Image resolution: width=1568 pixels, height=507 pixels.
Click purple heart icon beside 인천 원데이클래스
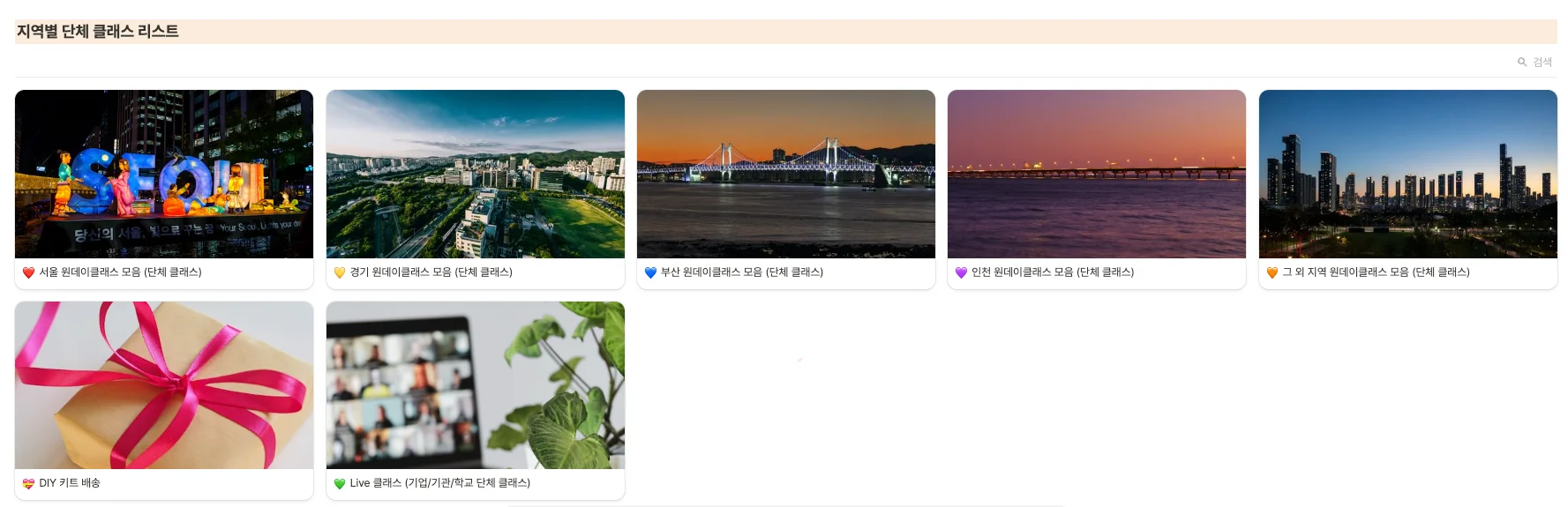961,272
